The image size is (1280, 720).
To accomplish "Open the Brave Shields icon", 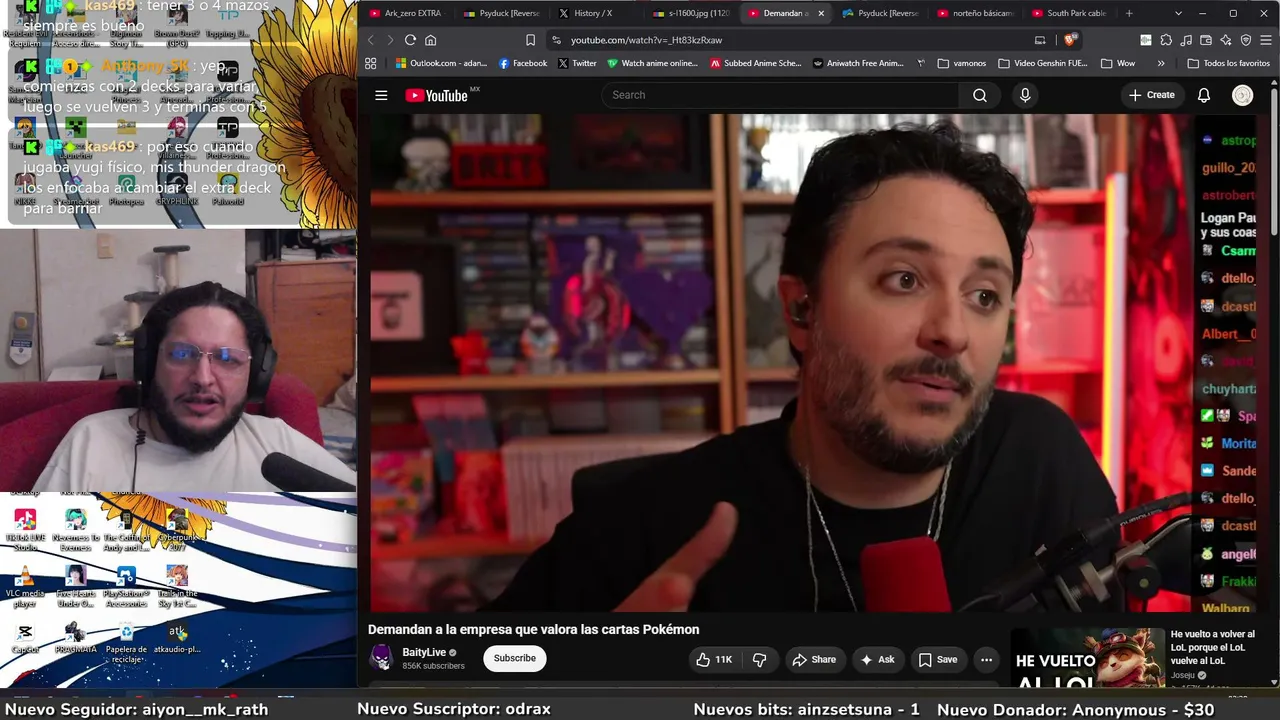I will click(x=1070, y=40).
